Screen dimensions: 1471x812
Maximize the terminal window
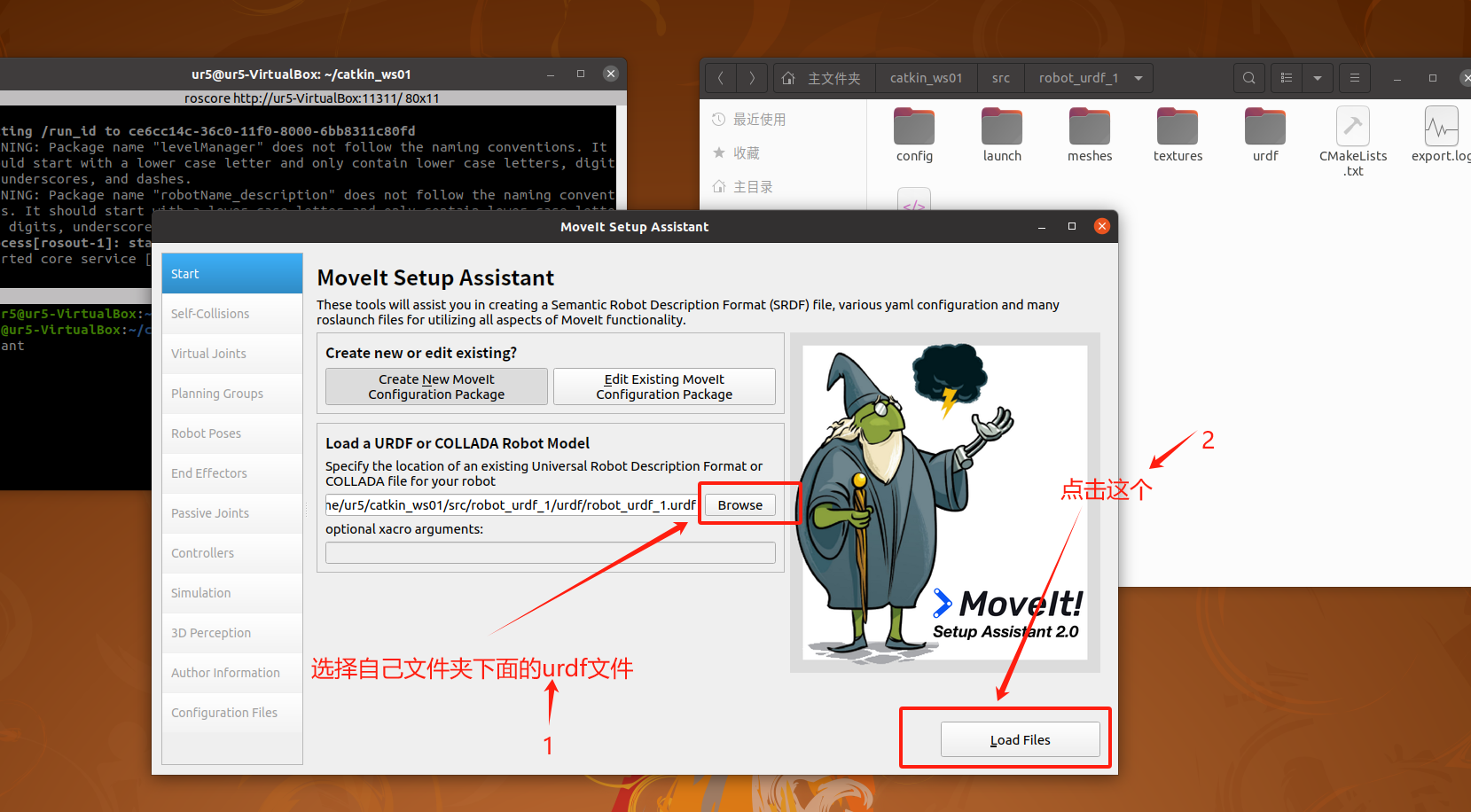[581, 74]
